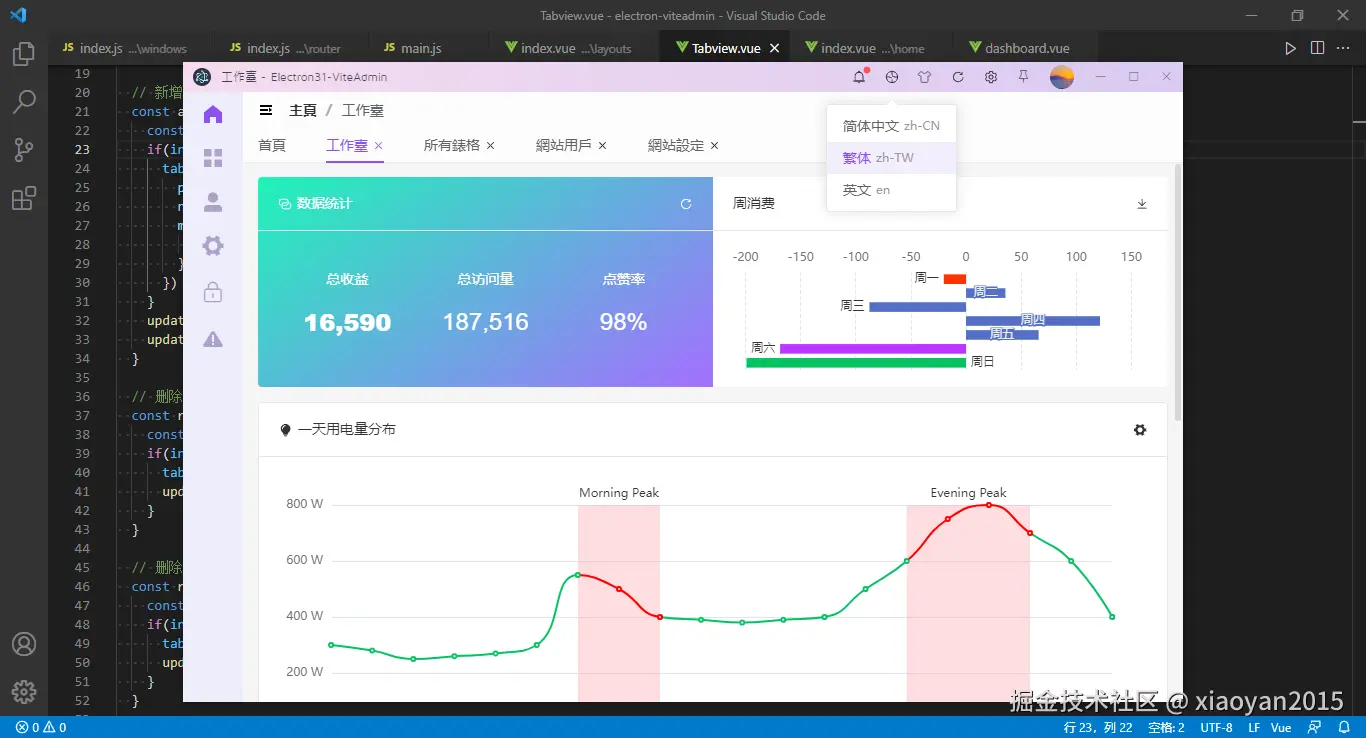The height and width of the screenshot is (738, 1366).
Task: Switch to the 工作臺 tab
Action: click(347, 145)
